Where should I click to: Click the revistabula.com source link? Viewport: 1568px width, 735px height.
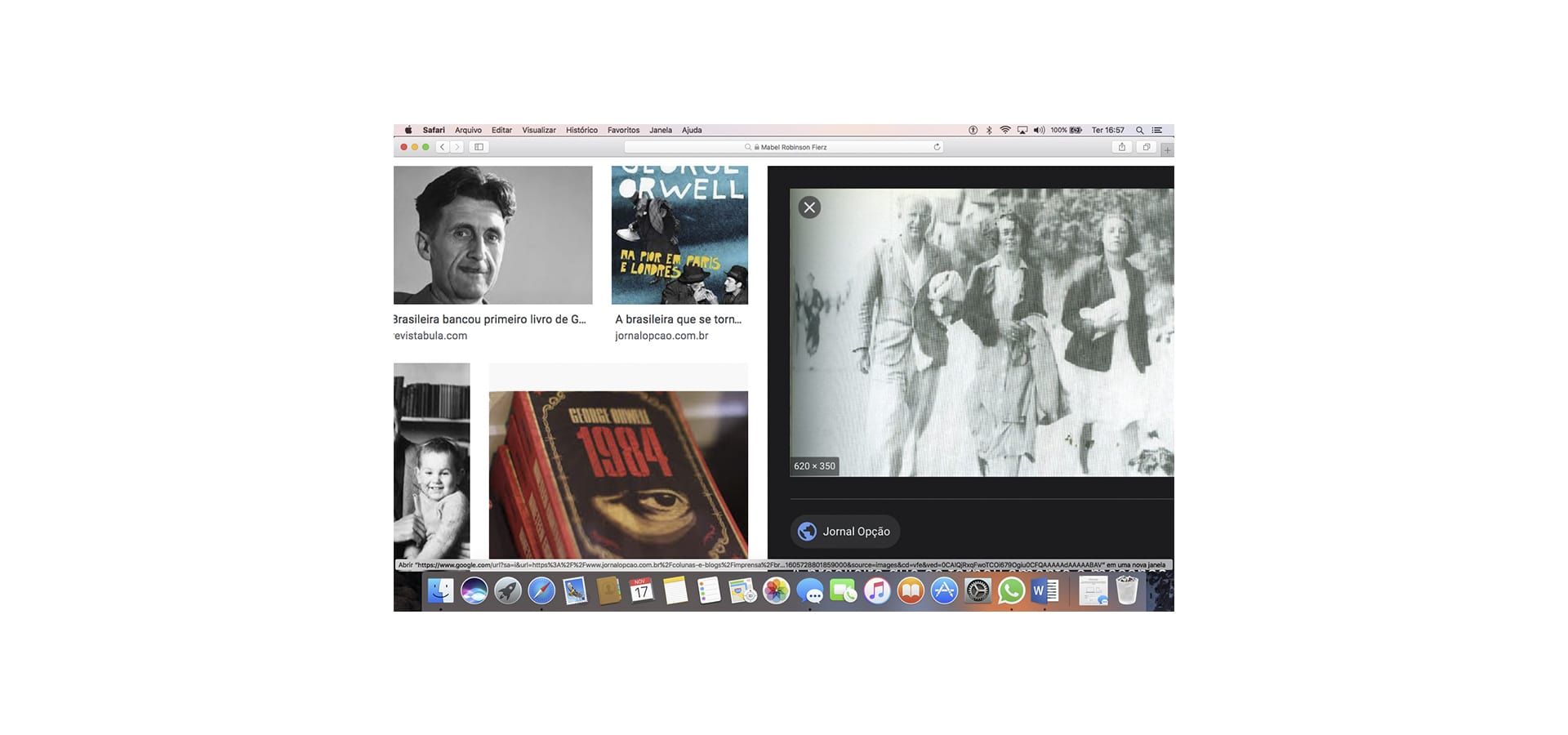pyautogui.click(x=430, y=336)
